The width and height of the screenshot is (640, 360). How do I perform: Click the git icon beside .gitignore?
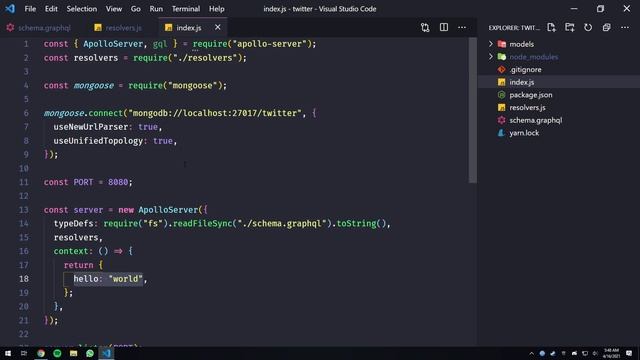pyautogui.click(x=502, y=69)
